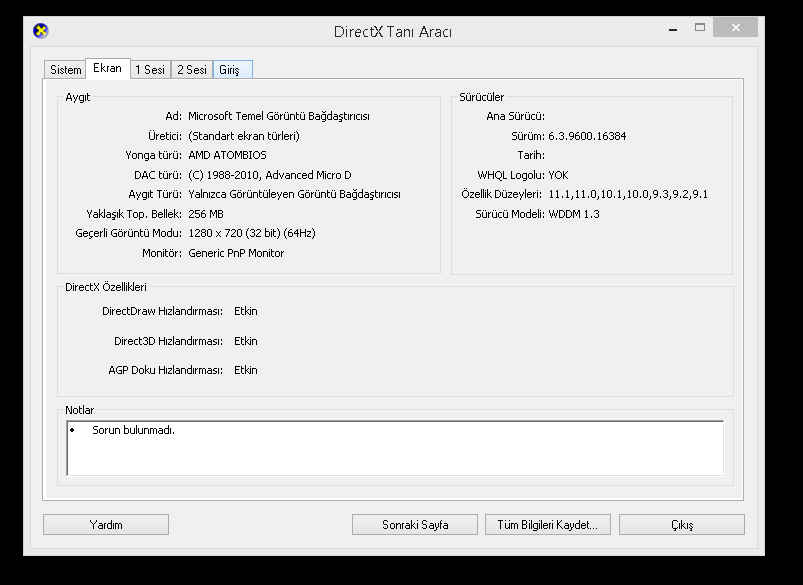The image size is (803, 585).
Task: Click driver version '6.3.9600.16384'
Action: (587, 136)
